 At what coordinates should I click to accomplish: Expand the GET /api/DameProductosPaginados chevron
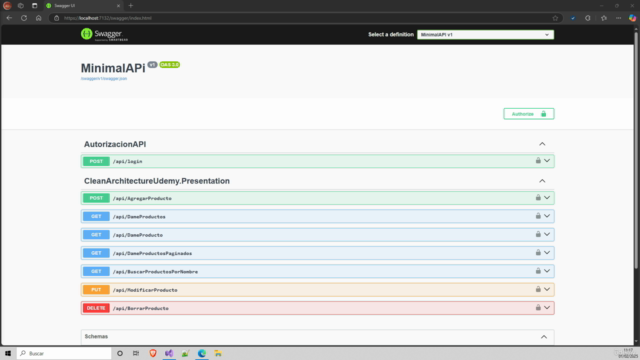click(x=547, y=253)
